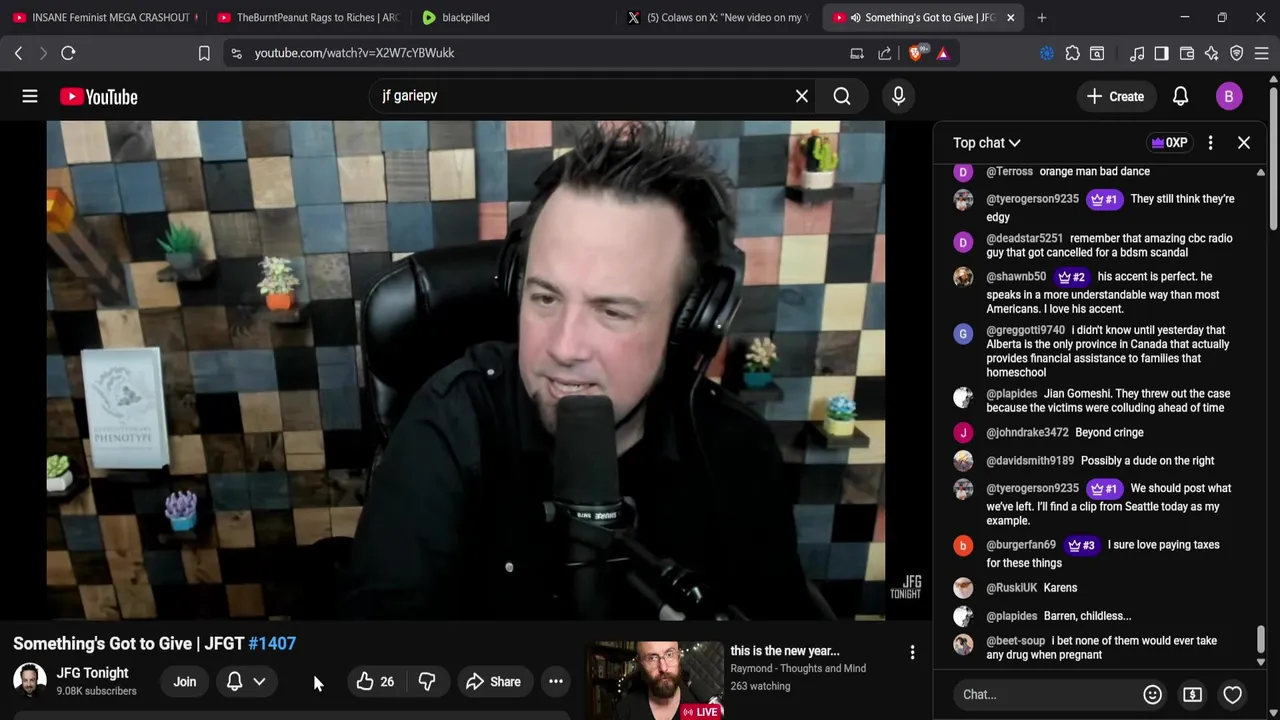Image resolution: width=1280 pixels, height=720 pixels.
Task: Dislike this video
Action: tap(427, 682)
